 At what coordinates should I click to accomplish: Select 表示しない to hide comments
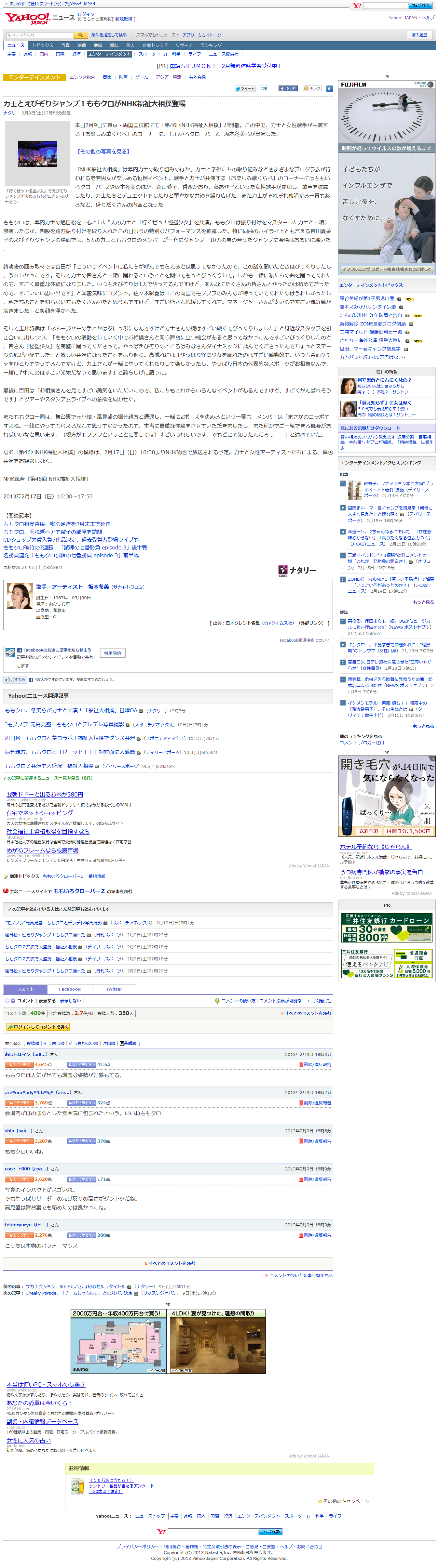(x=71, y=1001)
